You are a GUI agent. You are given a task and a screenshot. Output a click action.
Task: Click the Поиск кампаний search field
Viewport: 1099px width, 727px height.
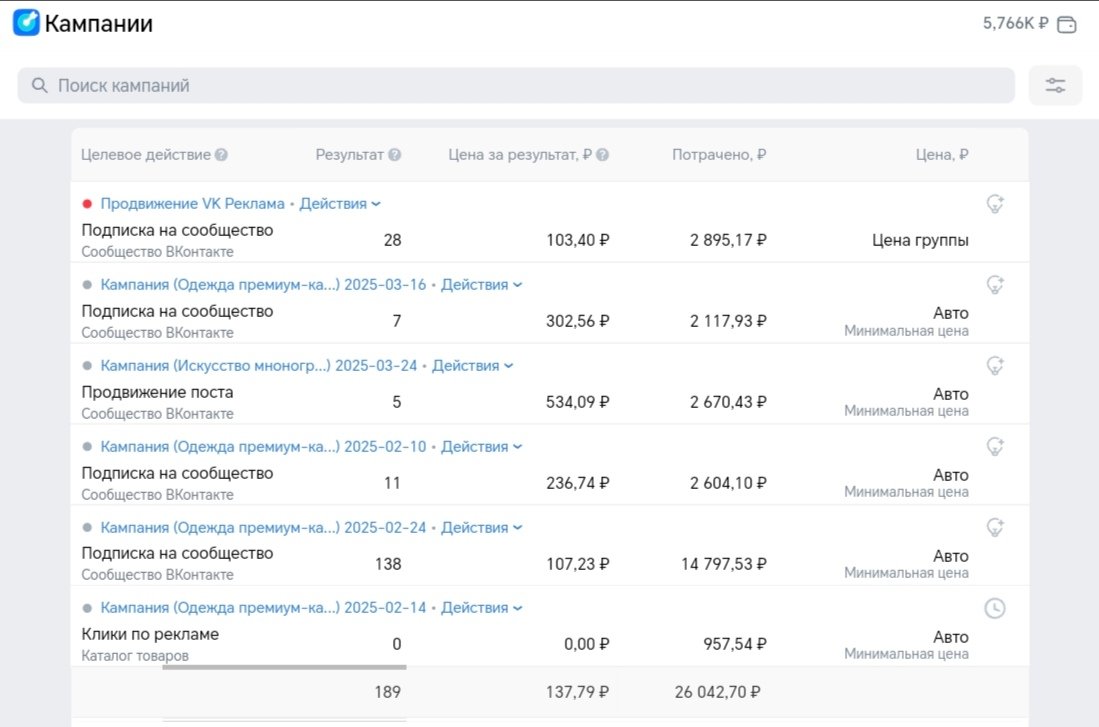pyautogui.click(x=515, y=86)
